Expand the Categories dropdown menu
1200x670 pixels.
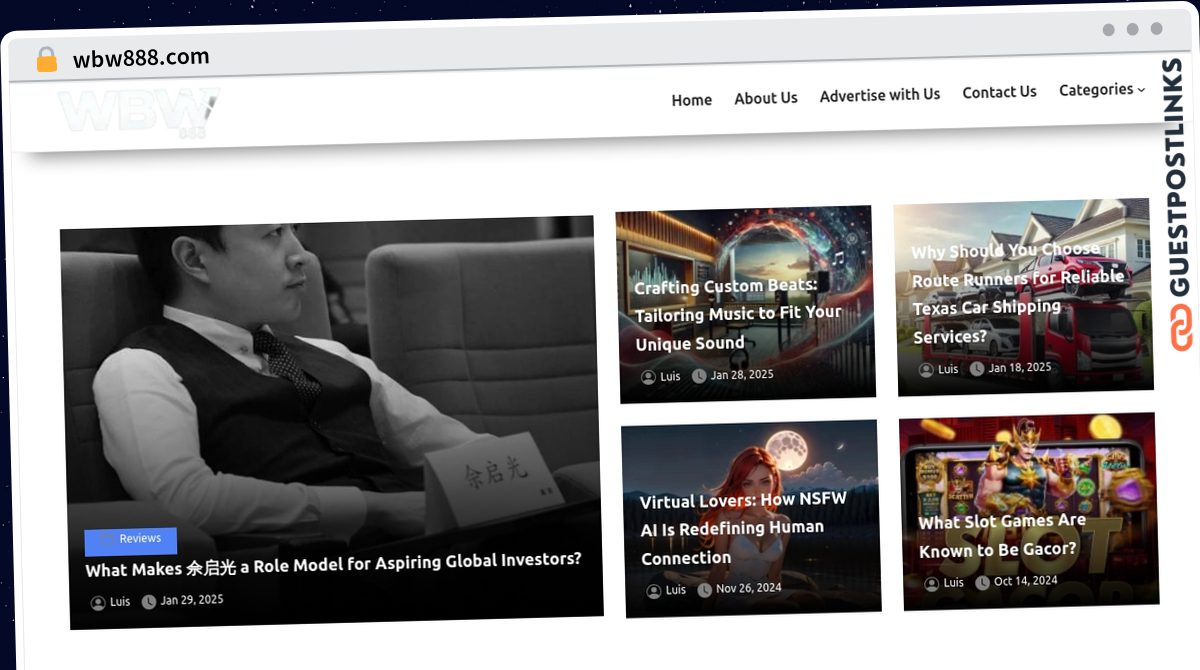(1102, 89)
